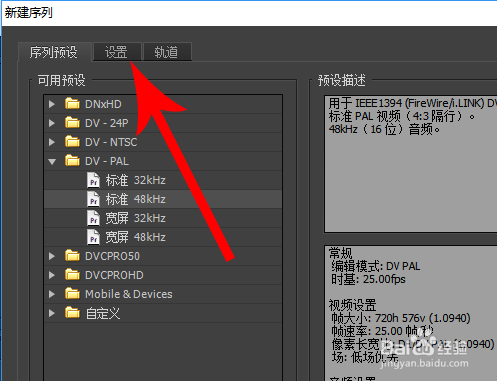Select the 序列预设 tab
497x381 pixels.
click(x=55, y=52)
